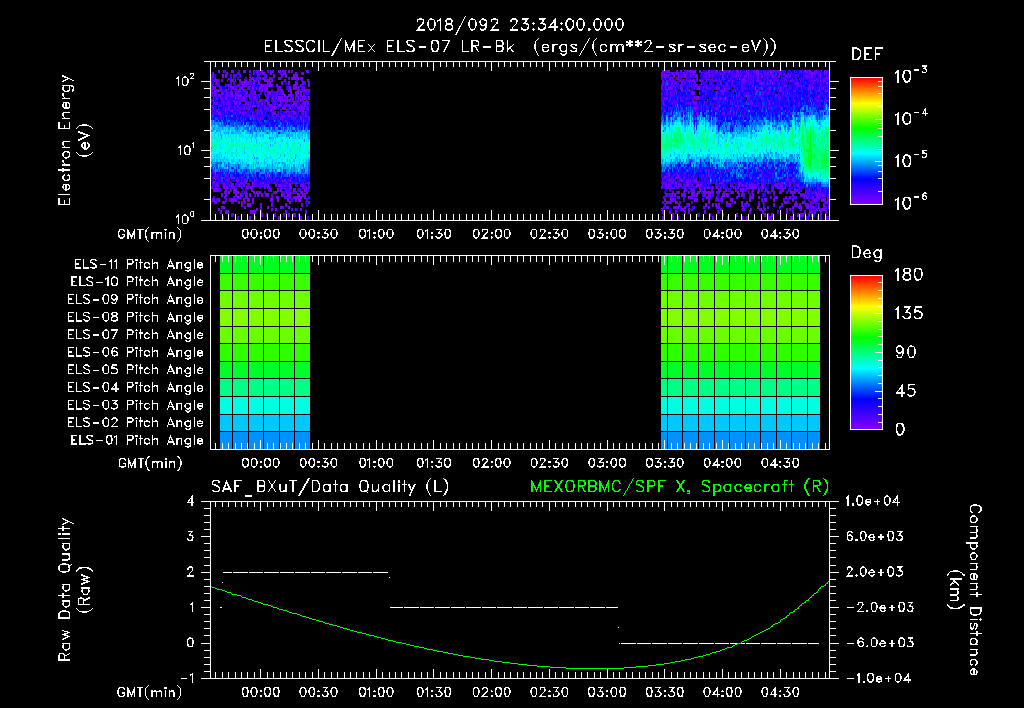Click the Electron Energy (eV) axis title
The width and height of the screenshot is (1024, 708).
coord(74,140)
